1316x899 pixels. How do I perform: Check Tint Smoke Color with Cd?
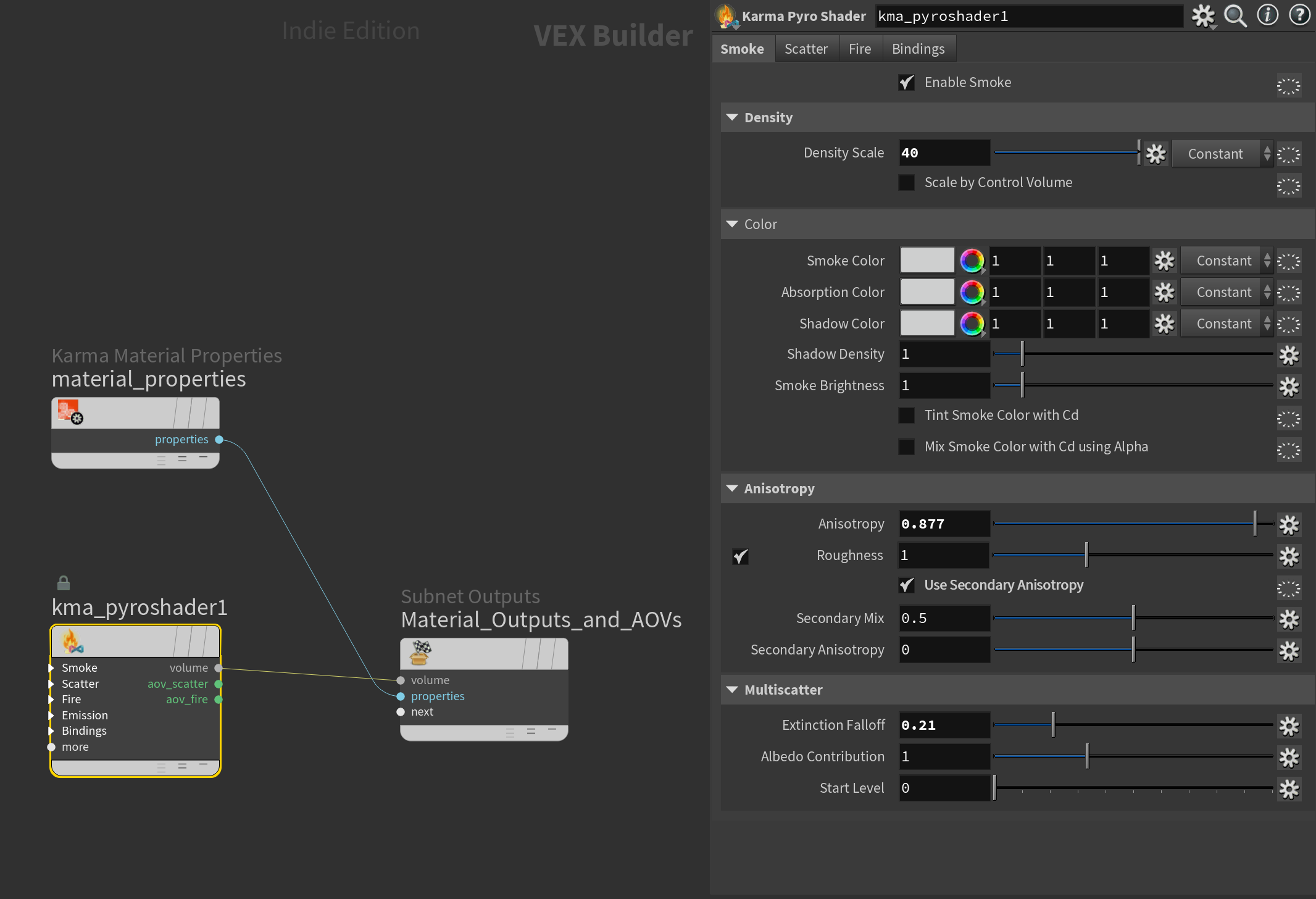[907, 416]
